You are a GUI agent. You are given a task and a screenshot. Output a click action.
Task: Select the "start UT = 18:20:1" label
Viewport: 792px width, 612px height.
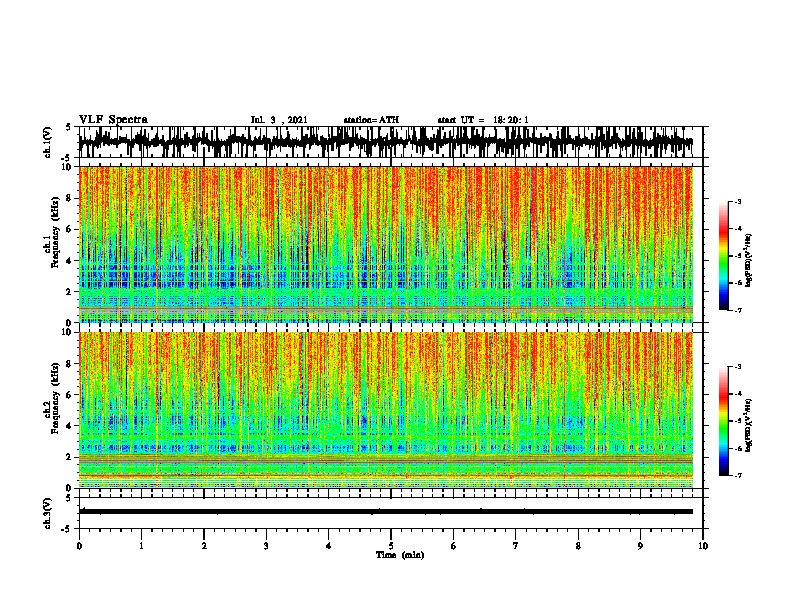pyautogui.click(x=483, y=120)
